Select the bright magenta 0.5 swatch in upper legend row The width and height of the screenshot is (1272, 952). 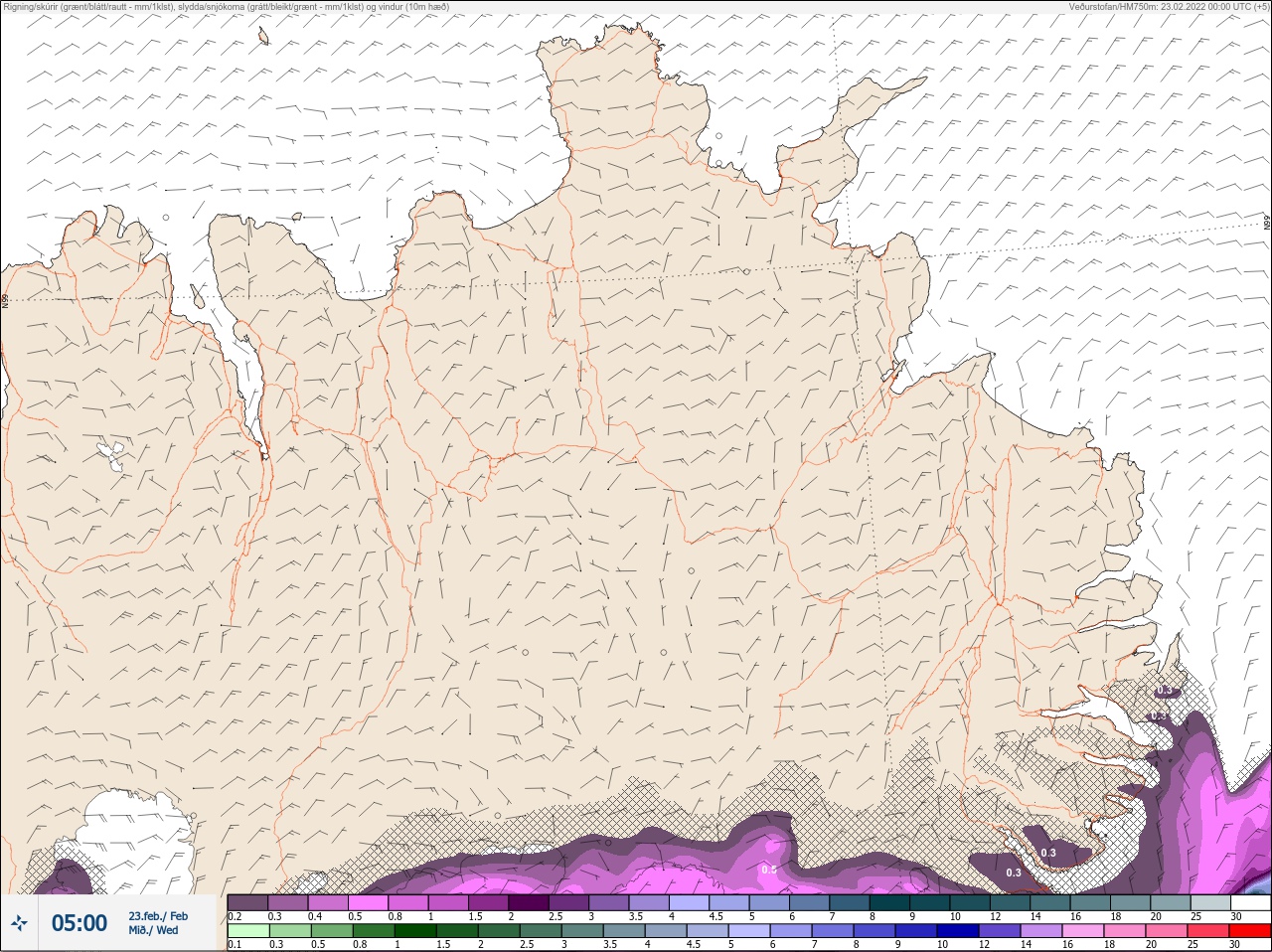368,902
